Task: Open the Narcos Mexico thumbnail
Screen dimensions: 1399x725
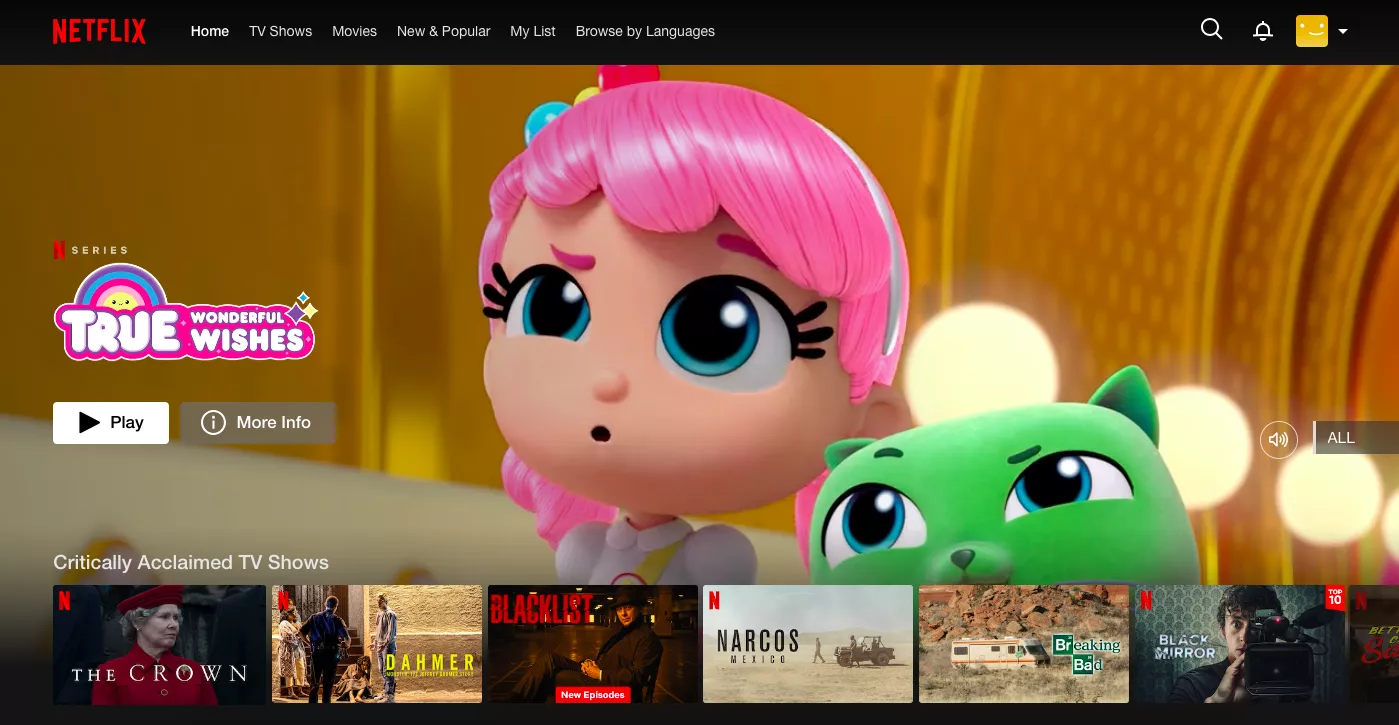Action: coord(808,644)
